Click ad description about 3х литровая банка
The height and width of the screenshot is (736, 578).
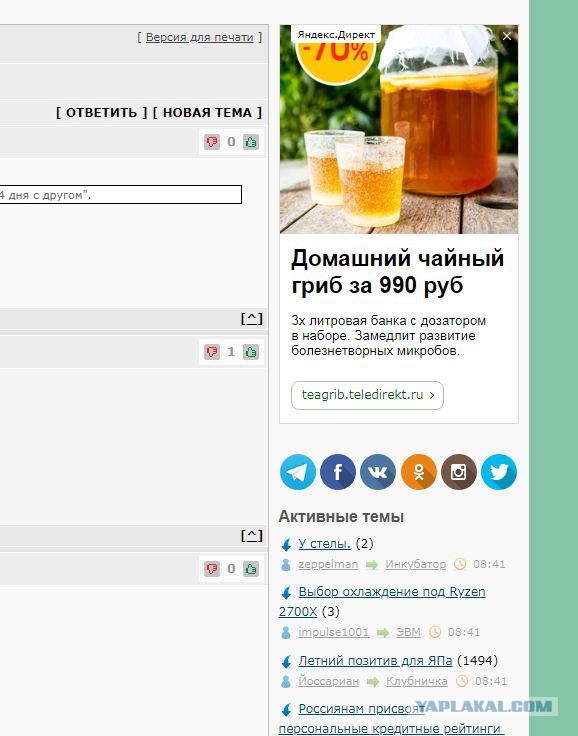[x=388, y=336]
